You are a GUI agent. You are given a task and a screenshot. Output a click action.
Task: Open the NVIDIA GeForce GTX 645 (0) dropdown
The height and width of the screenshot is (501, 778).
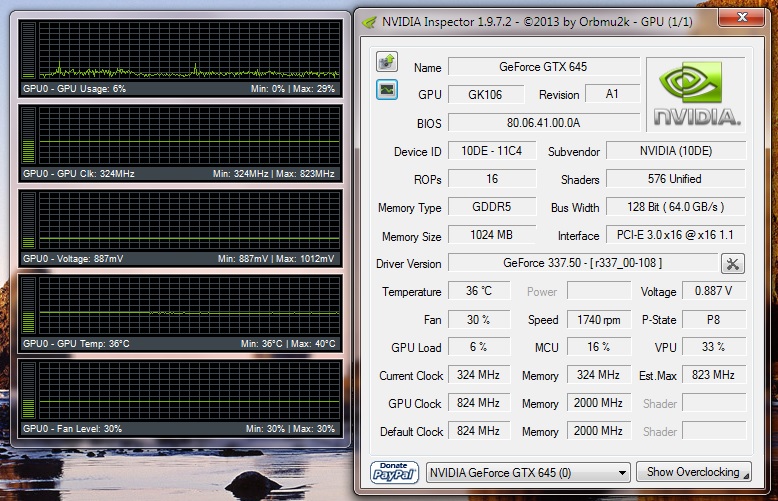click(528, 473)
